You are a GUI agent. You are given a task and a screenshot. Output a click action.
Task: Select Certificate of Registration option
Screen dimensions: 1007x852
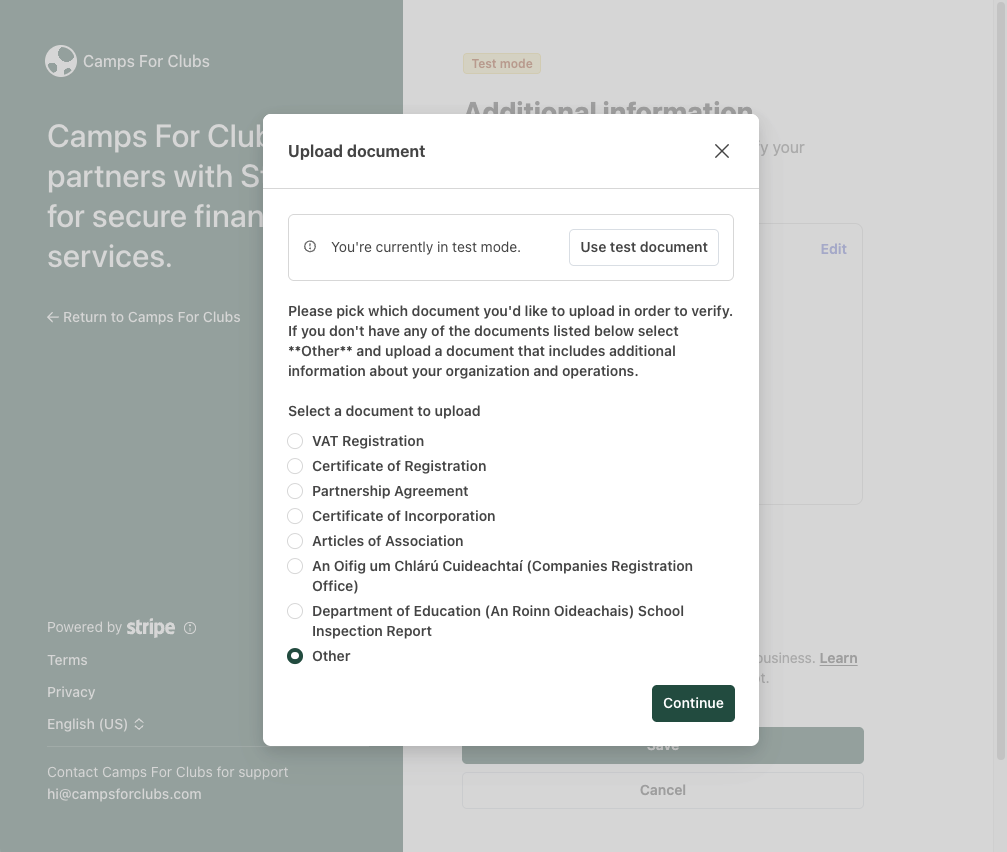(295, 466)
